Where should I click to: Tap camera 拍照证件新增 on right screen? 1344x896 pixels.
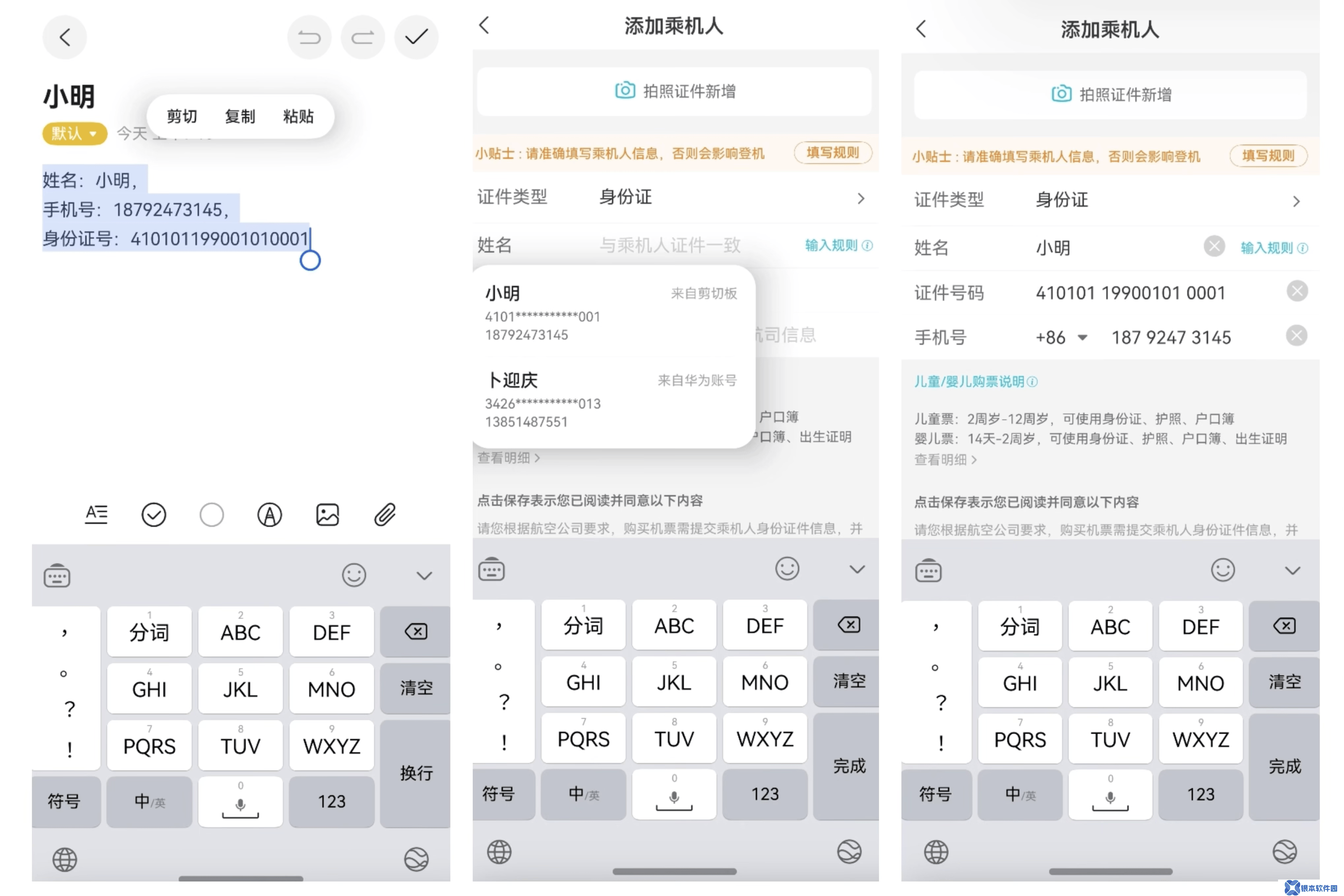(x=1110, y=94)
